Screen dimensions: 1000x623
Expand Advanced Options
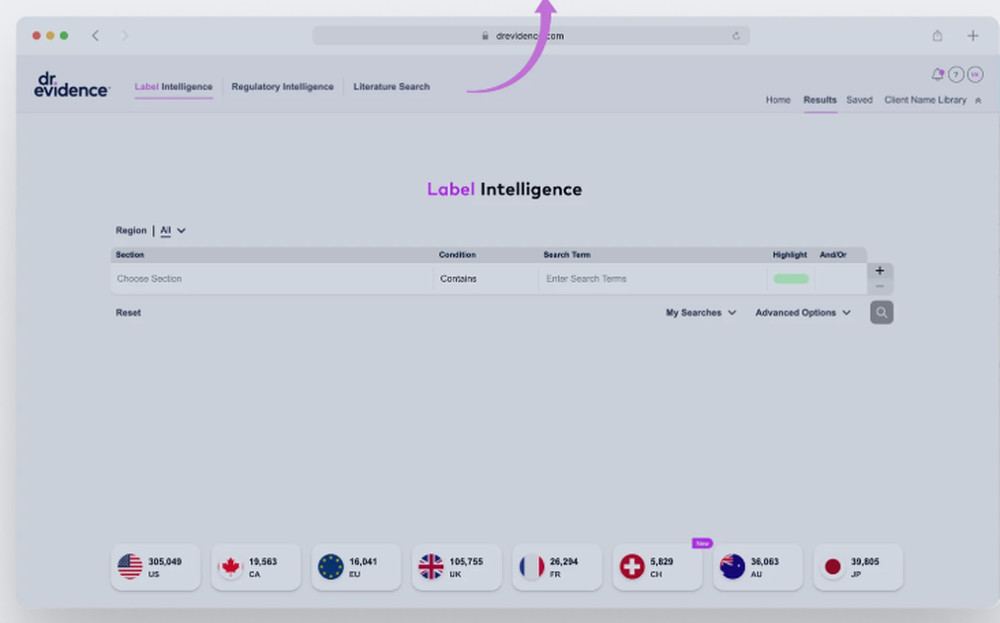click(802, 312)
